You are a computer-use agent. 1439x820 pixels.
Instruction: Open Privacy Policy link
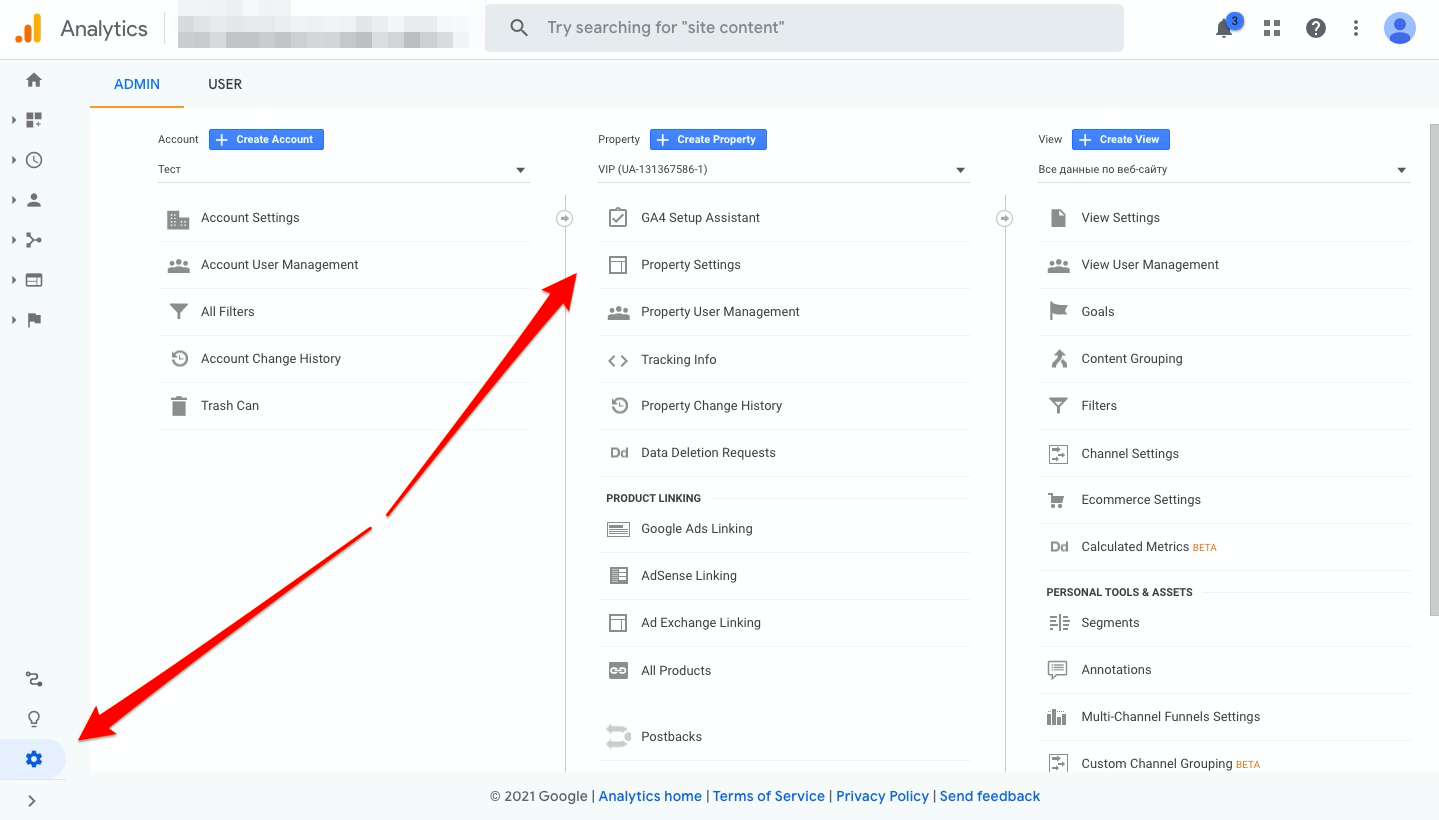[882, 796]
